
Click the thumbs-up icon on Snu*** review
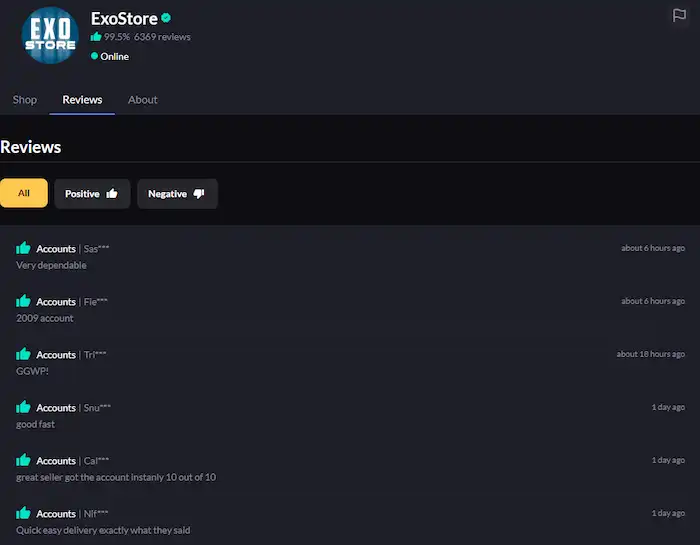[23, 407]
